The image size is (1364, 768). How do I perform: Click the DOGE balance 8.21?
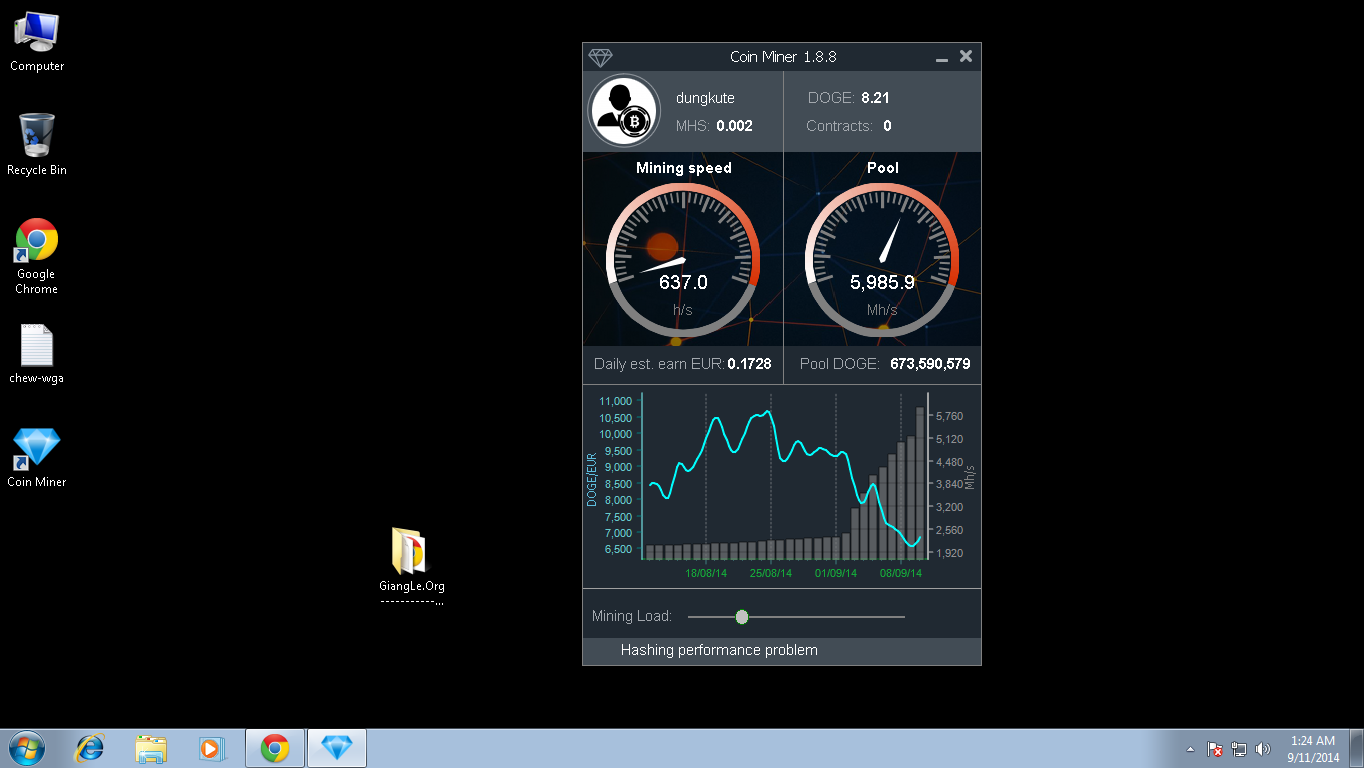click(875, 98)
